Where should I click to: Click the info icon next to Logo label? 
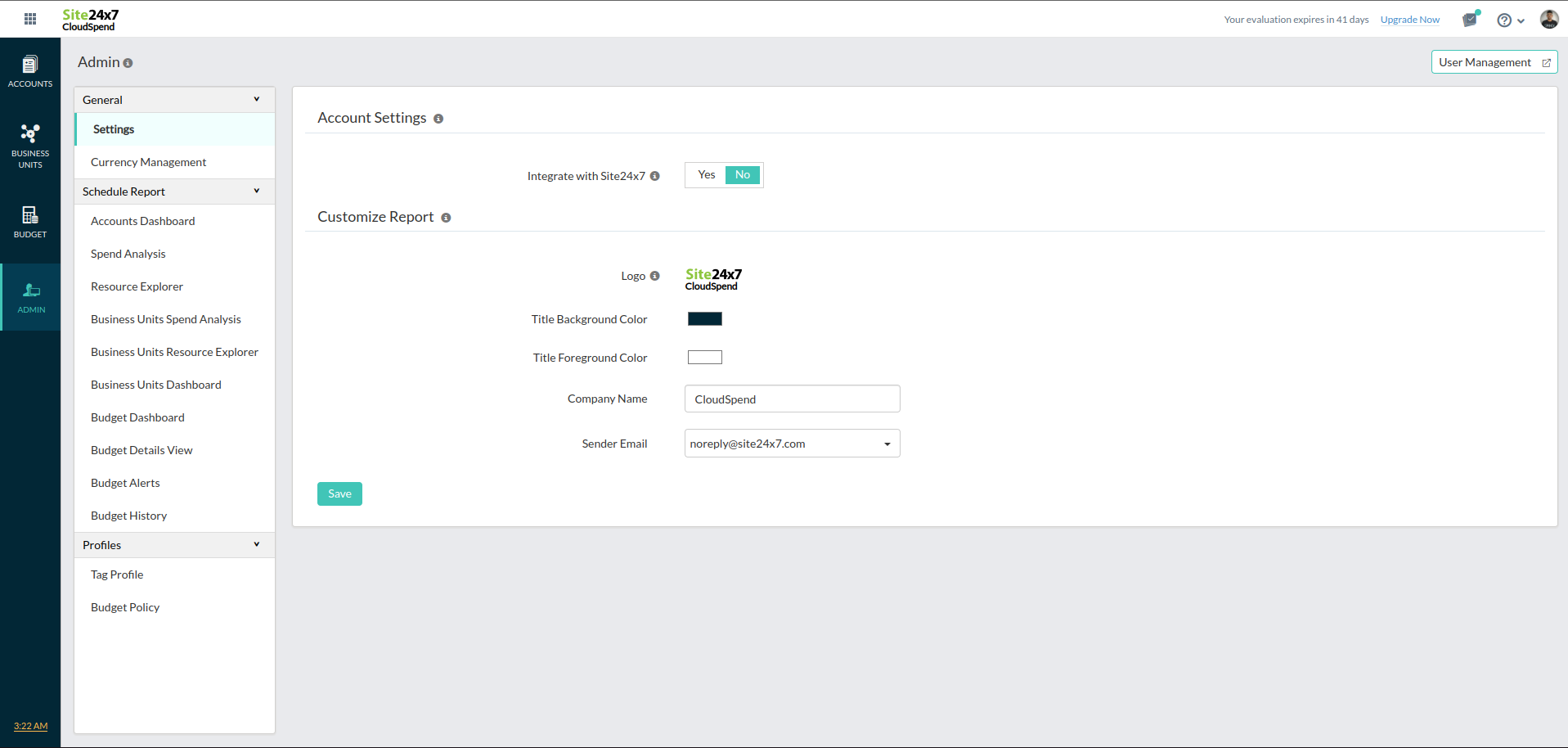655,276
